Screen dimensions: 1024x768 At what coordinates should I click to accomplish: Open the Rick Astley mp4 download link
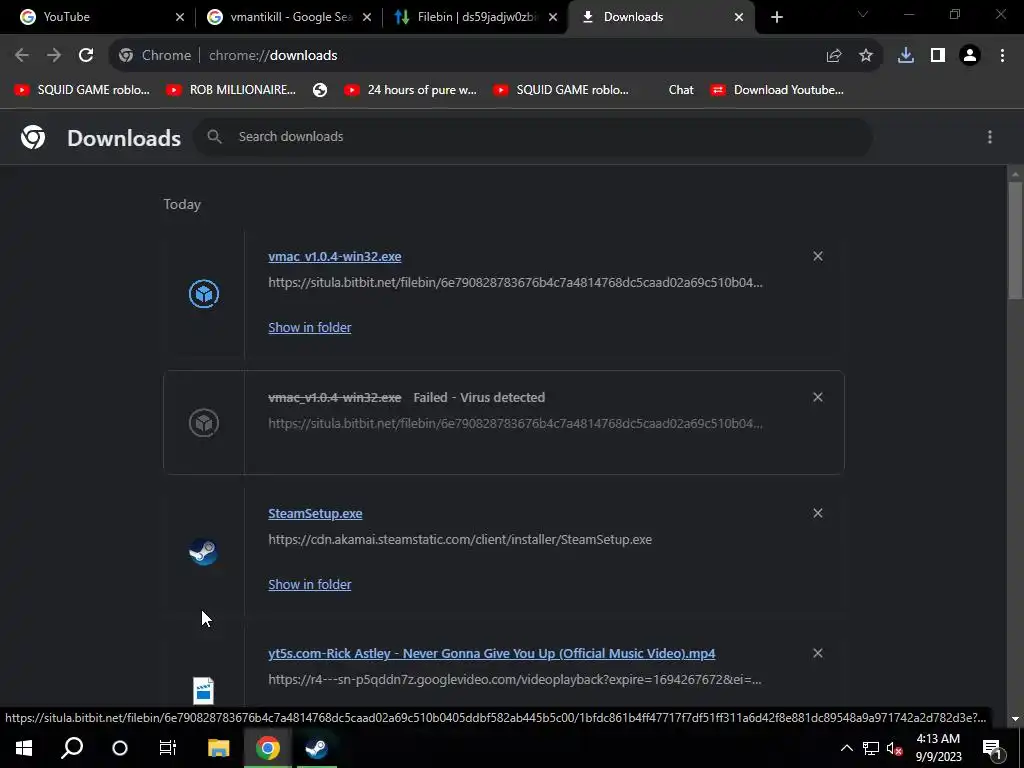(491, 654)
